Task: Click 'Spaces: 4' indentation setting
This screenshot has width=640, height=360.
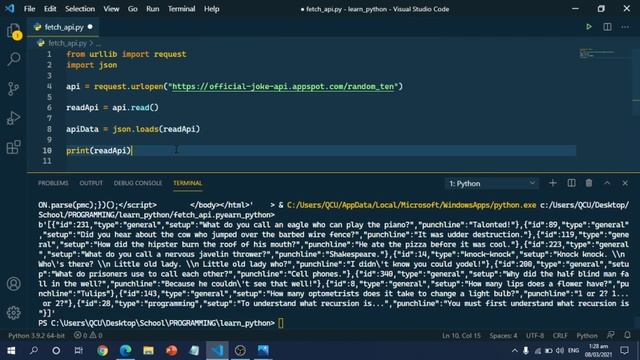Action: pyautogui.click(x=503, y=336)
